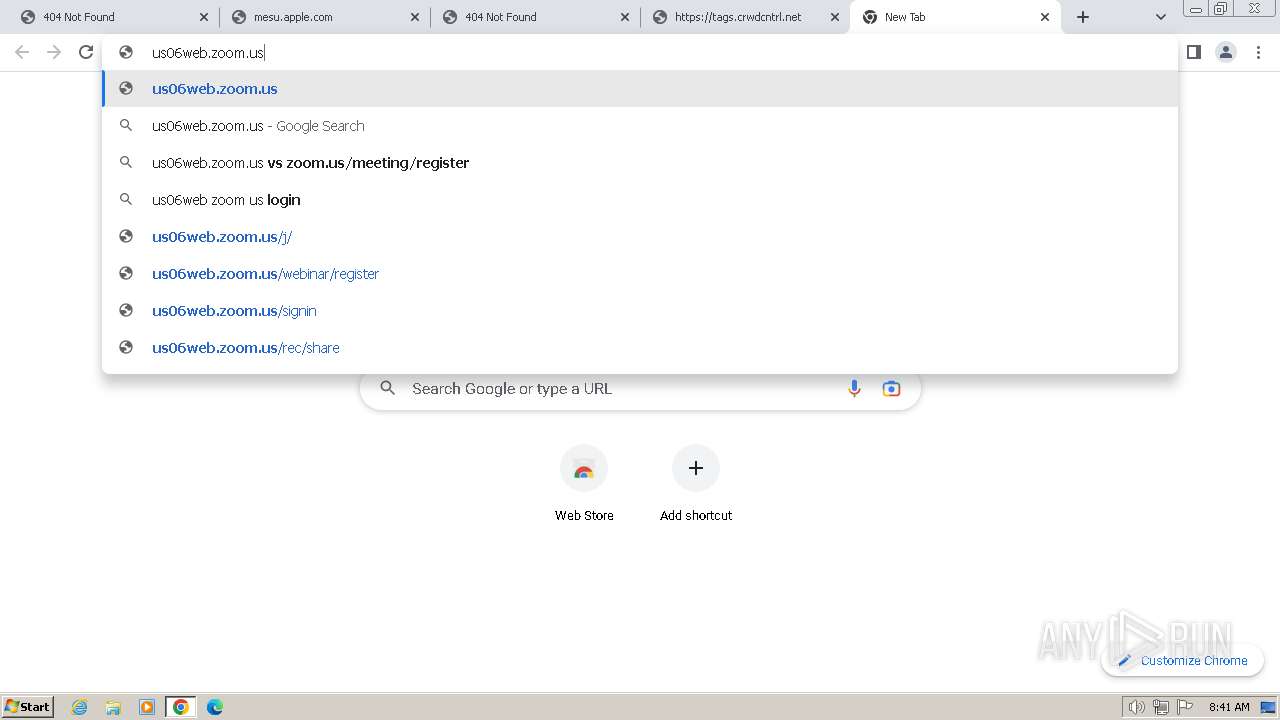The image size is (1280, 720).
Task: Open the us06web.zoom.us/signin suggestion
Action: click(x=640, y=311)
